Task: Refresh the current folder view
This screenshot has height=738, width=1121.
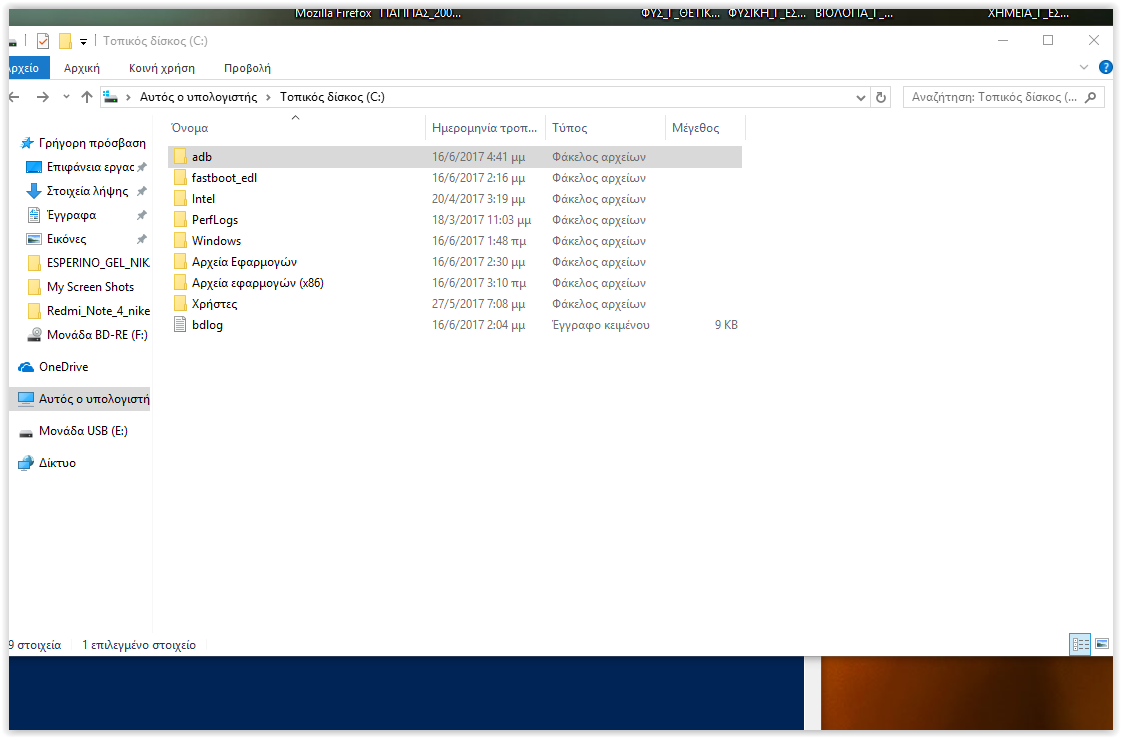Action: point(881,97)
